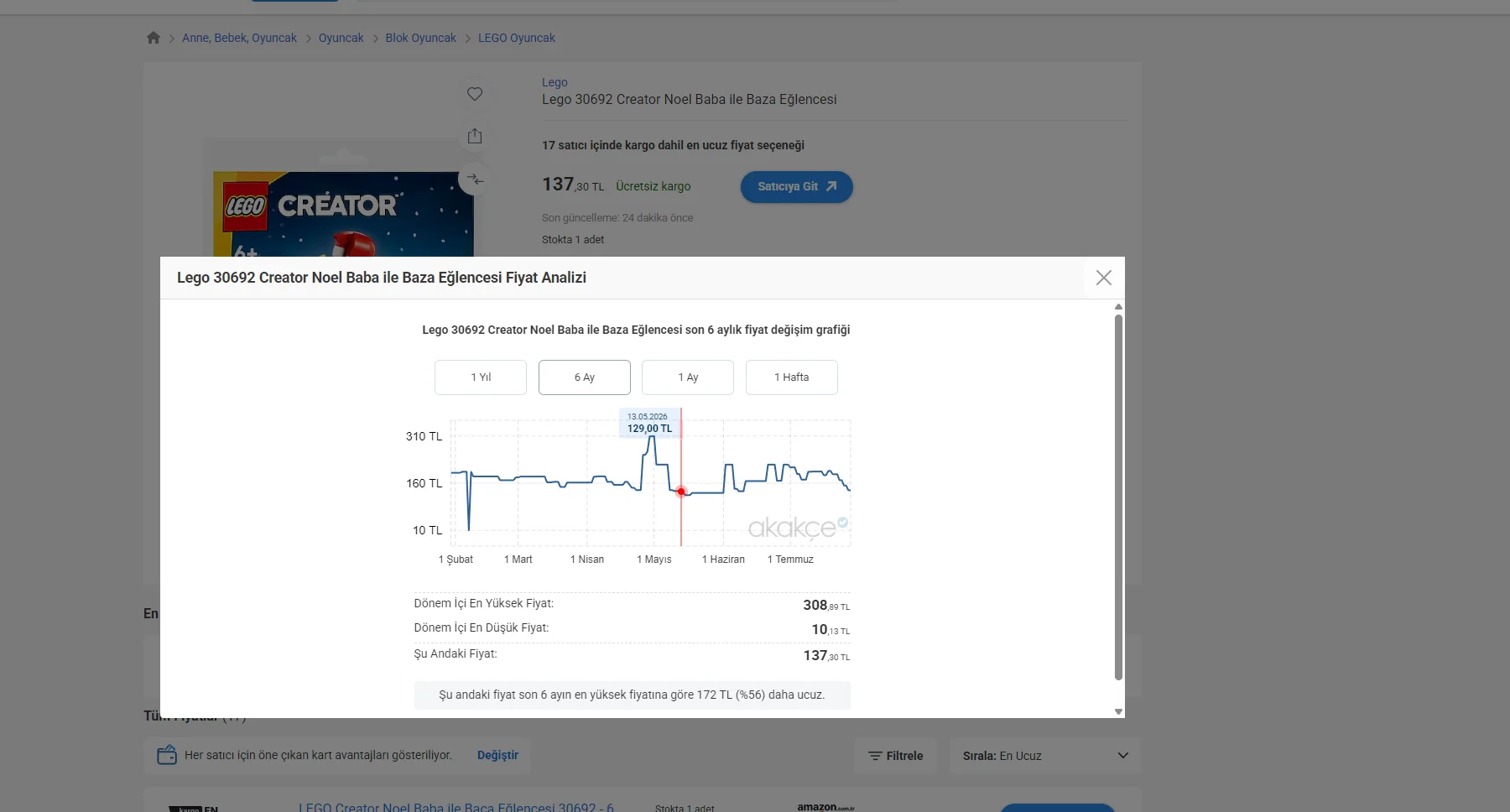Add product to favorites with heart icon
This screenshot has width=1510, height=812.
point(475,94)
